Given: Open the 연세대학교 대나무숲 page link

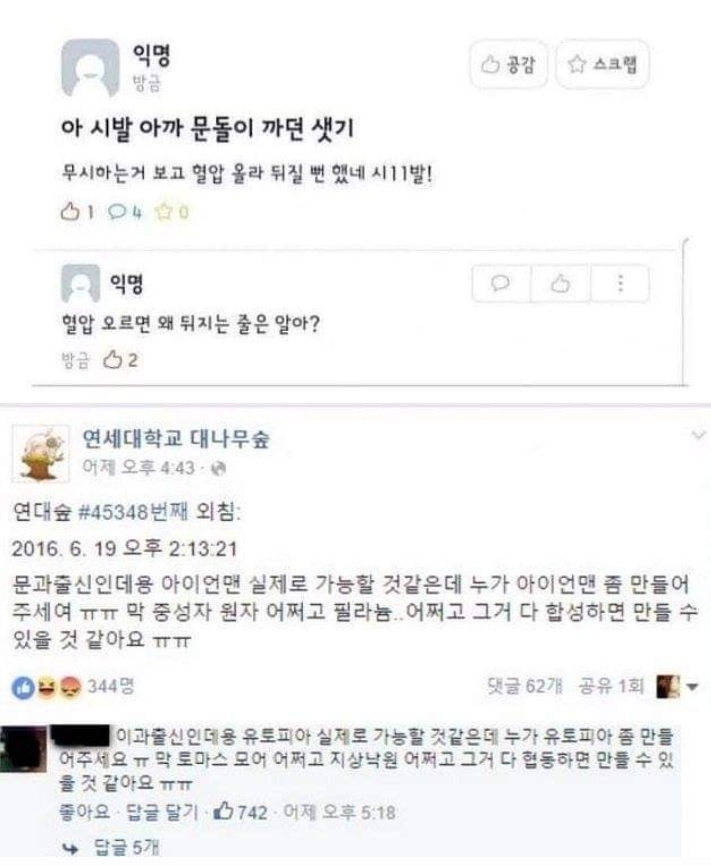Looking at the screenshot, I should pos(176,439).
